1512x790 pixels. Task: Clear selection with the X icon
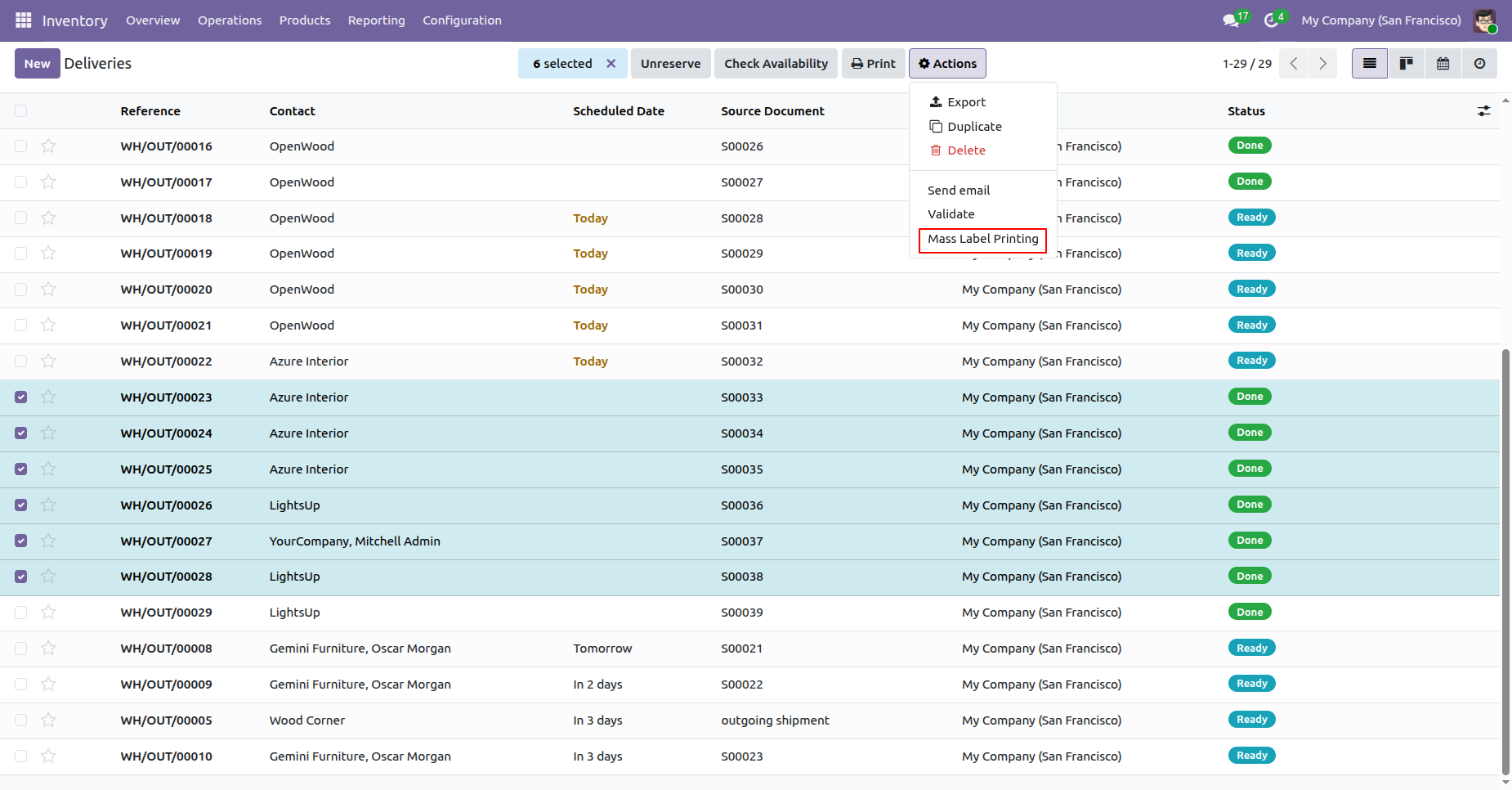pos(611,64)
